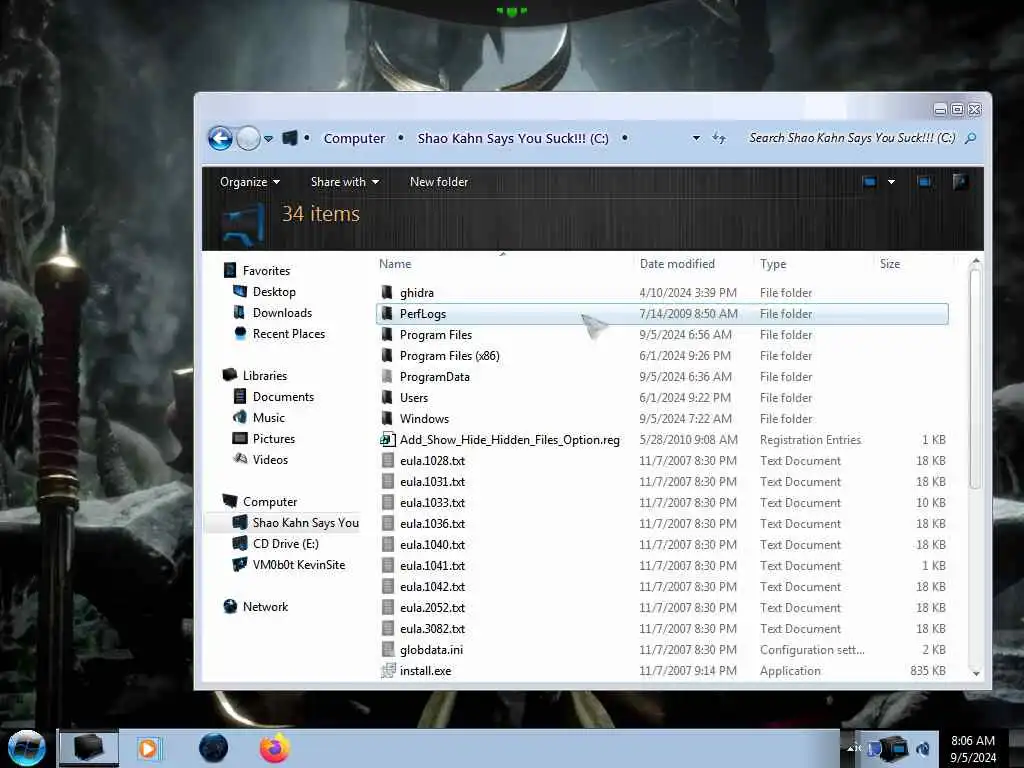Open the clock showing 8:06 AM
Screen dimensions: 1024x768
(972, 748)
